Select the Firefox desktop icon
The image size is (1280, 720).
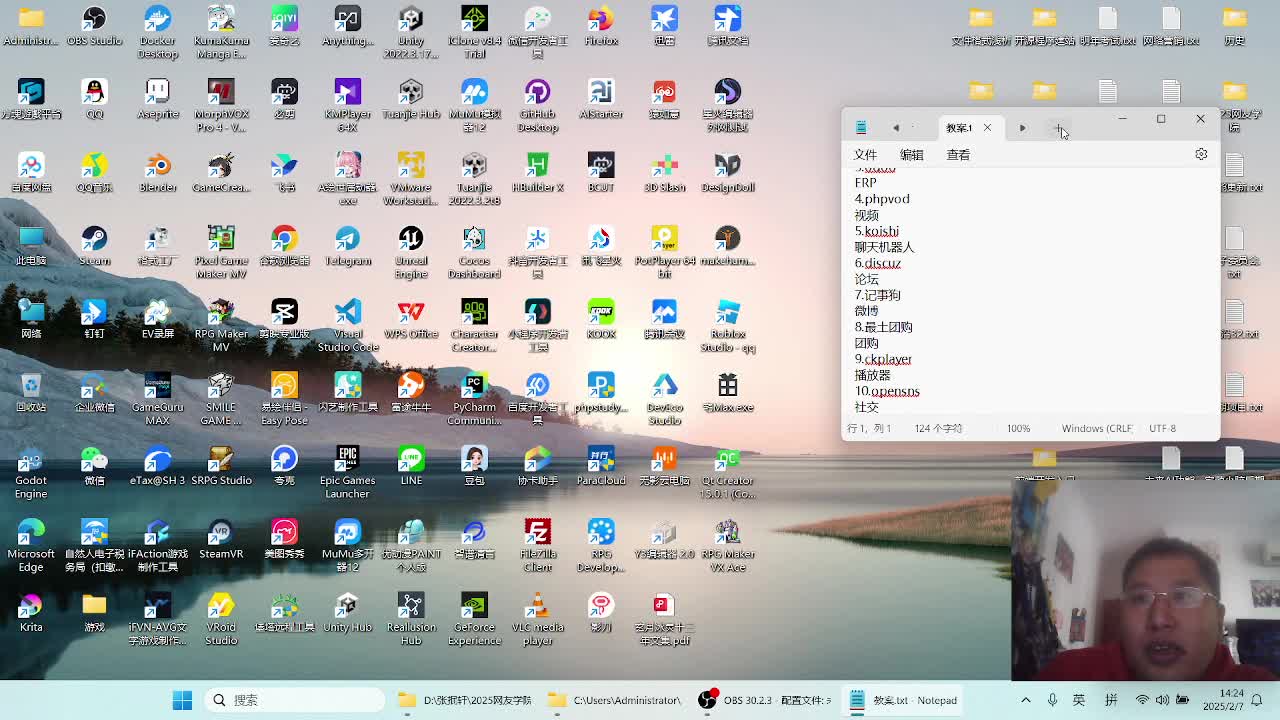(601, 26)
